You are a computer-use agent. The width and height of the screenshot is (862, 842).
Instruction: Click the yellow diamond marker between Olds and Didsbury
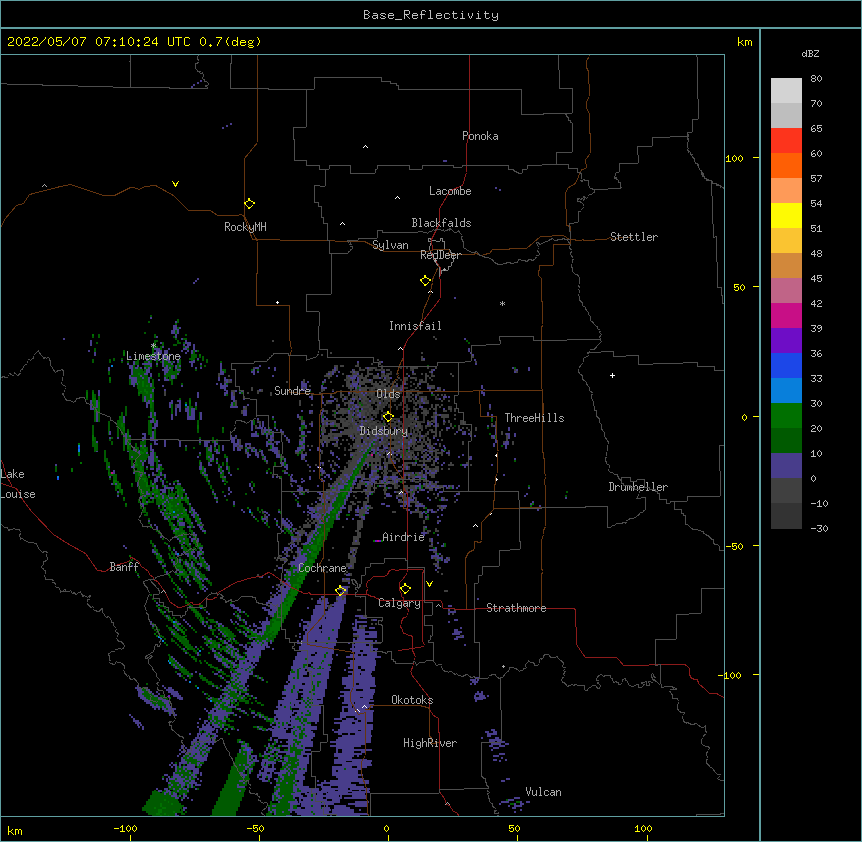coord(388,416)
